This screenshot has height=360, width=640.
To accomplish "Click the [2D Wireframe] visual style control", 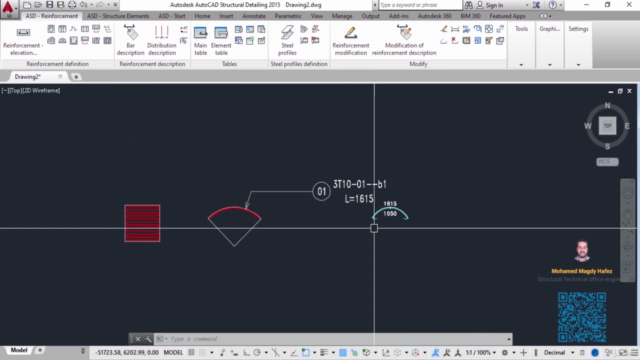I will [41, 91].
